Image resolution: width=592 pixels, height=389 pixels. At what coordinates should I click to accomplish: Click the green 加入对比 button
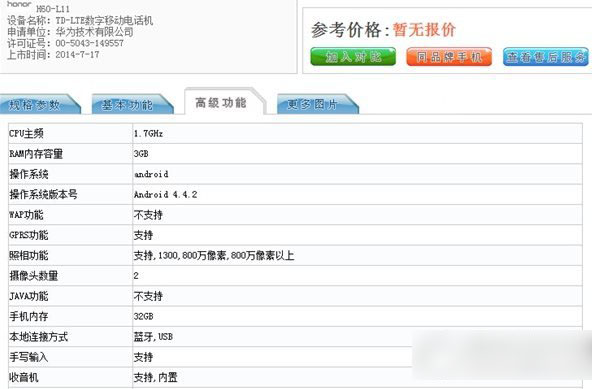click(x=353, y=57)
